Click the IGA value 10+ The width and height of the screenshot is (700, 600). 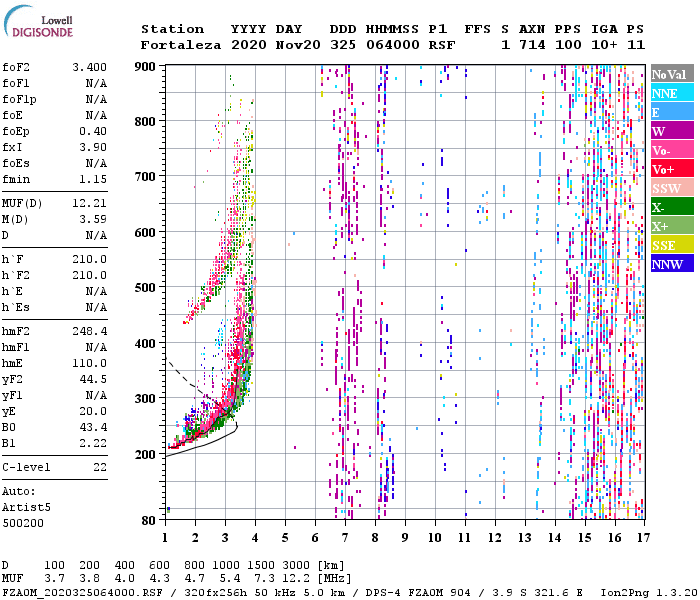[x=604, y=45]
